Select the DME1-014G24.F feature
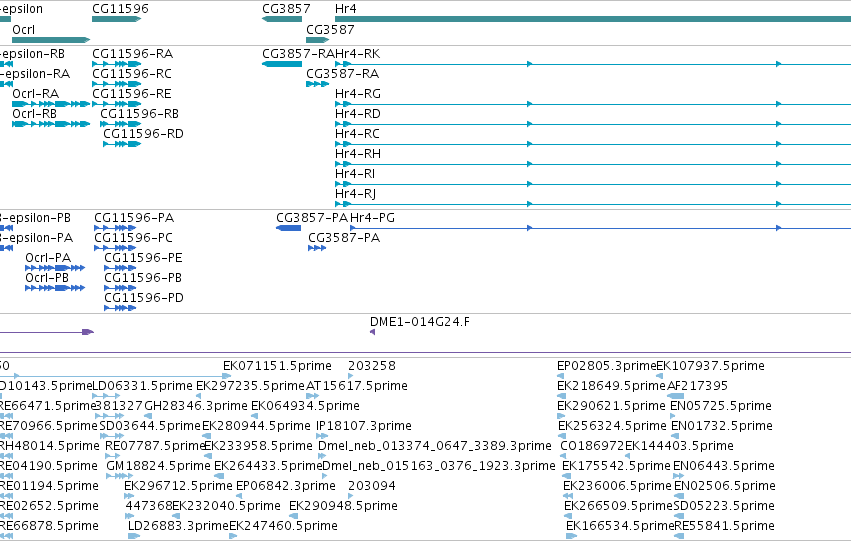 coord(372,332)
